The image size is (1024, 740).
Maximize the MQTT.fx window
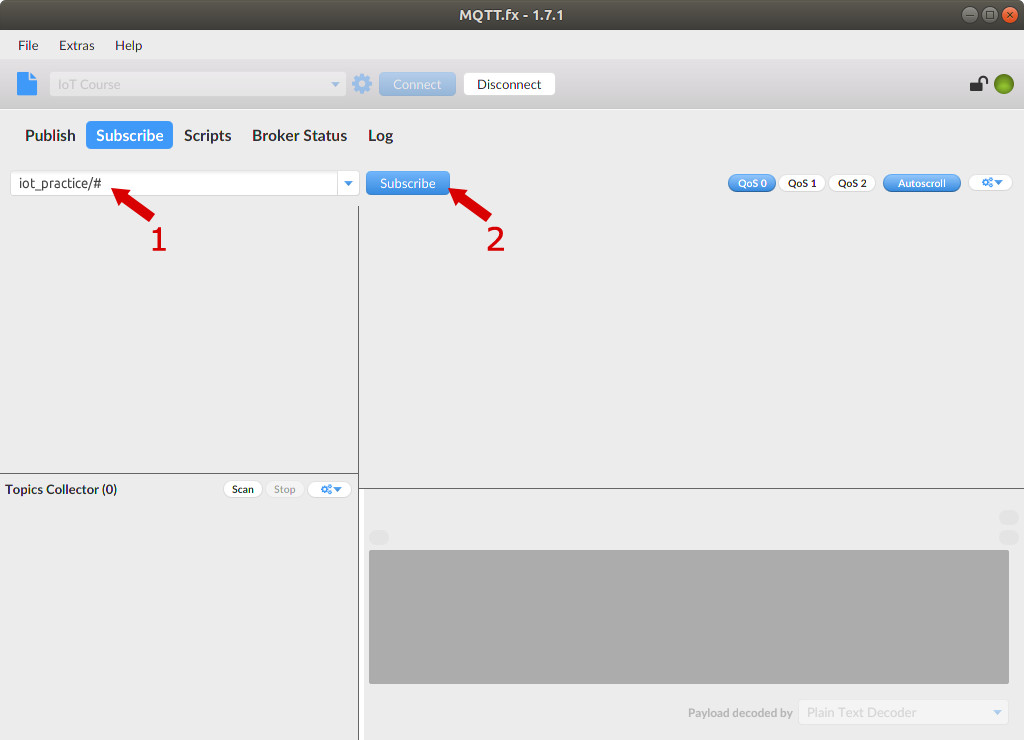[x=990, y=15]
